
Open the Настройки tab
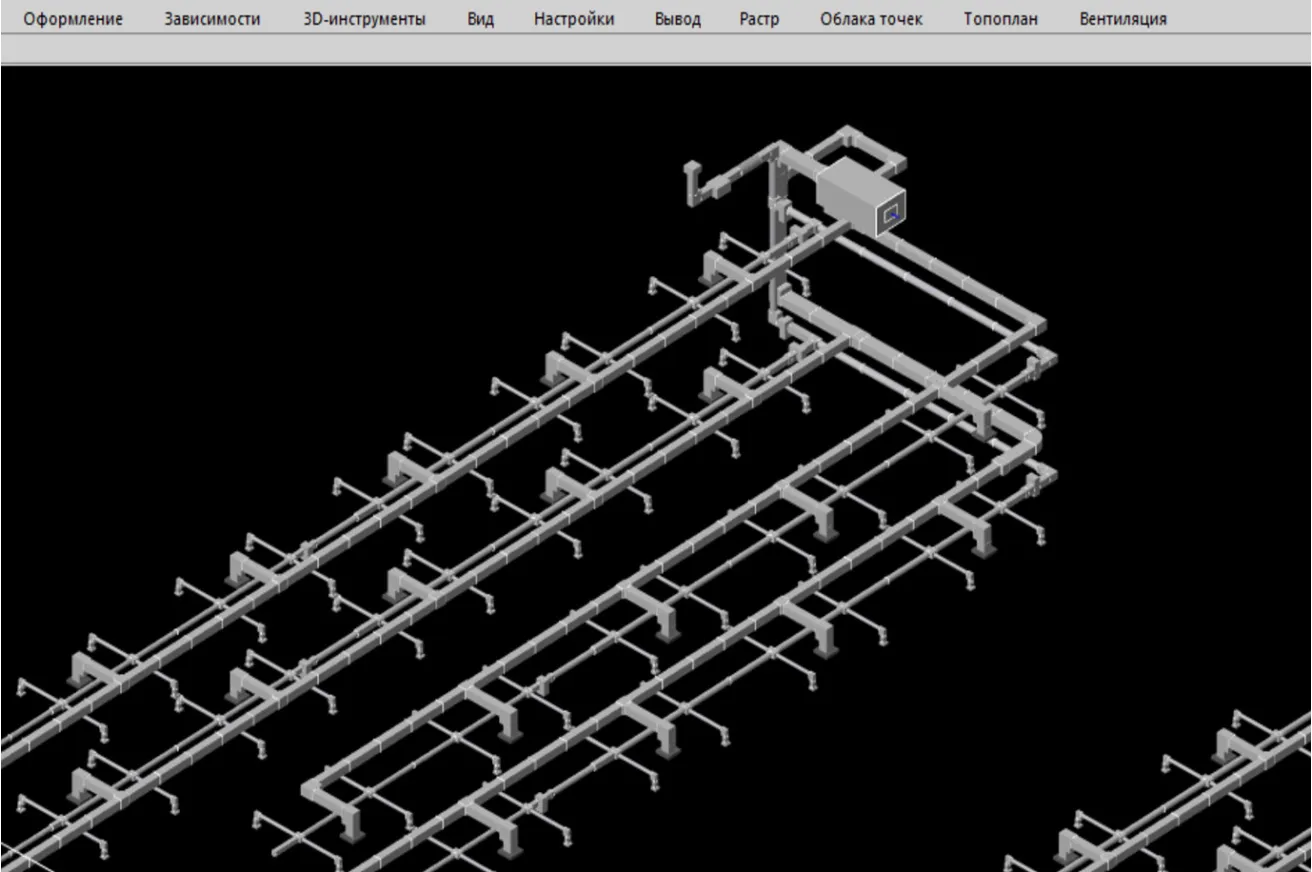pyautogui.click(x=574, y=19)
